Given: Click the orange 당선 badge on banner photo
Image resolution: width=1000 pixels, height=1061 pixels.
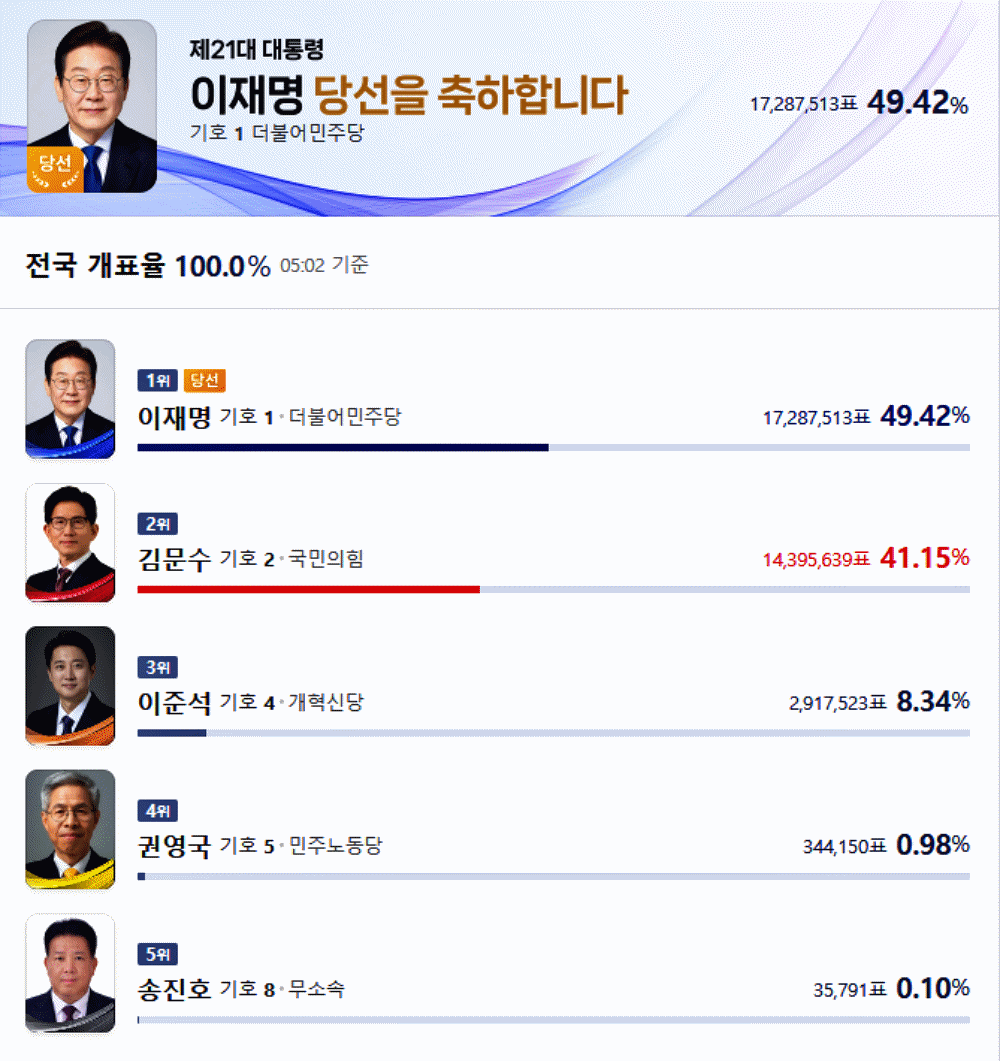Looking at the screenshot, I should tap(55, 169).
